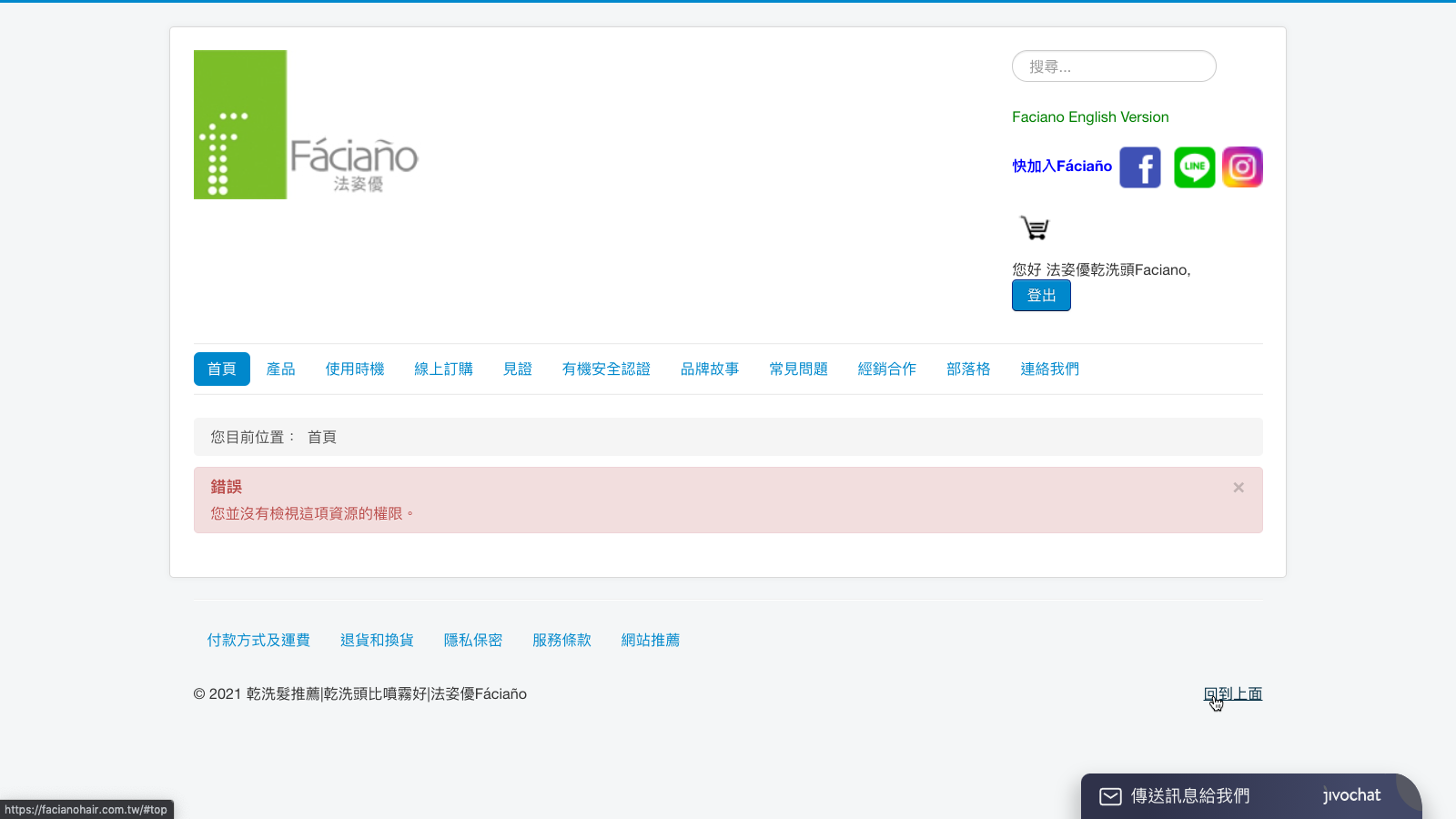
Task: Open the 付款方式及運費 footer link
Action: coord(258,641)
